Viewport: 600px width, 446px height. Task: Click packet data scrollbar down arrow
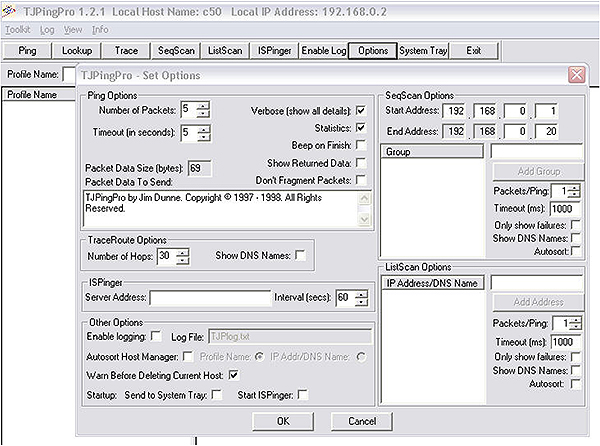(x=364, y=220)
